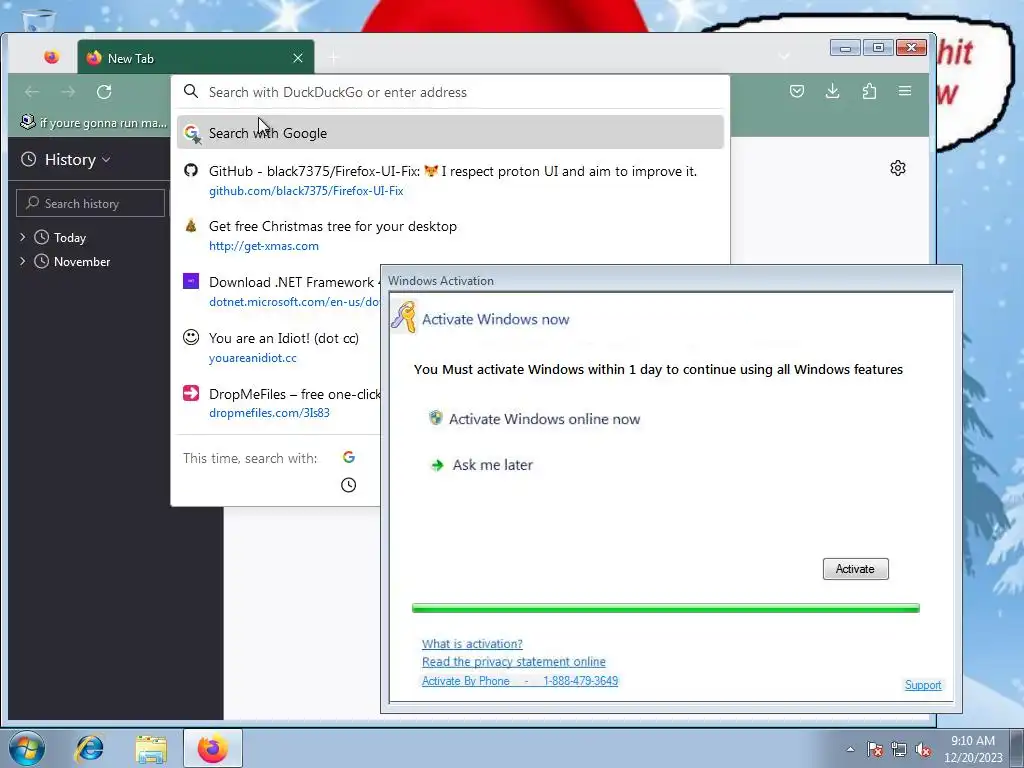The image size is (1024, 768).
Task: Open Action Center flag in tray
Action: [875, 749]
